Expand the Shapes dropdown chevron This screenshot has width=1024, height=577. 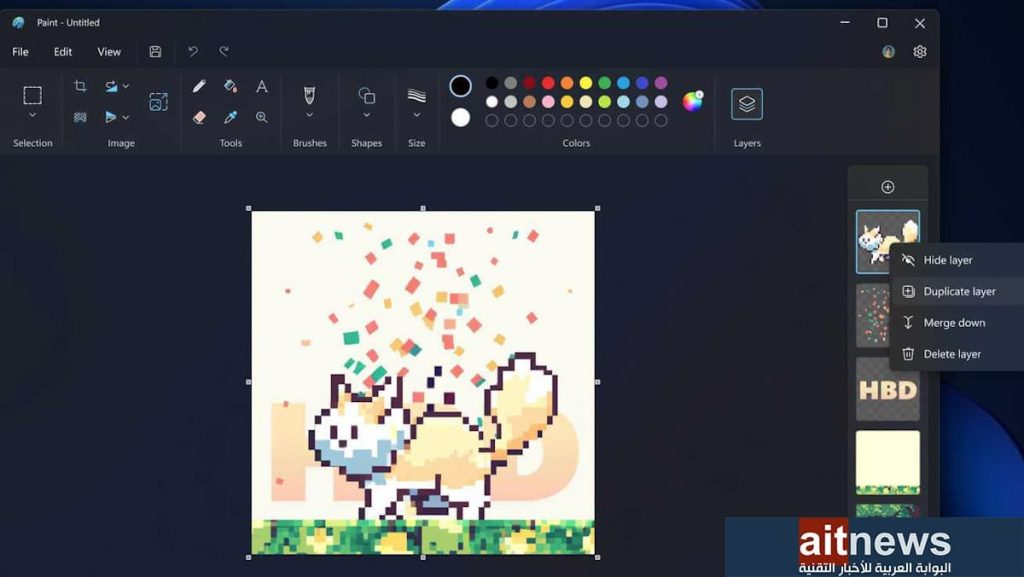(x=366, y=116)
